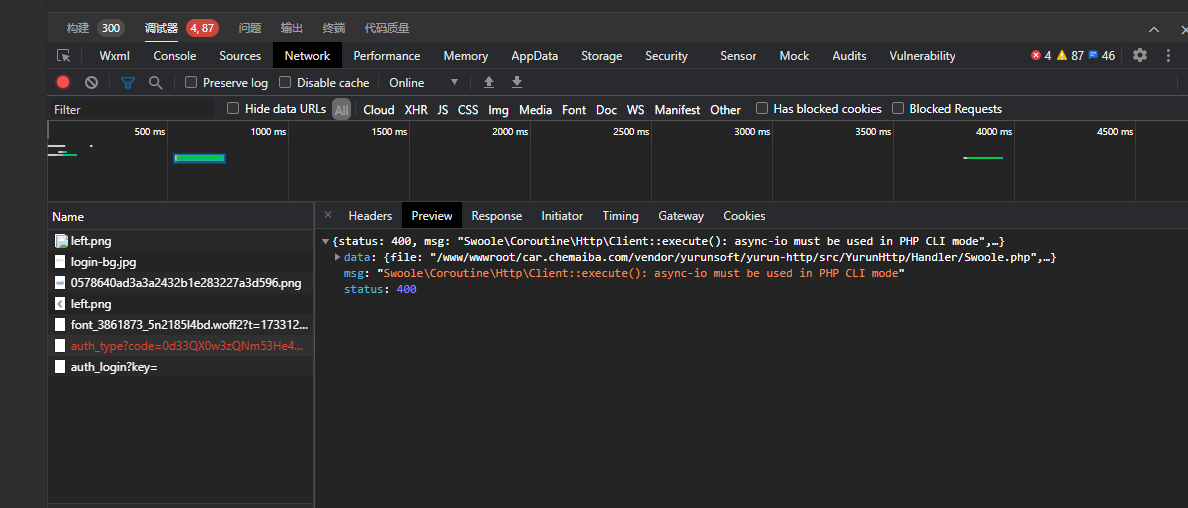The height and width of the screenshot is (508, 1188).
Task: Clear the network log
Action: pos(91,83)
